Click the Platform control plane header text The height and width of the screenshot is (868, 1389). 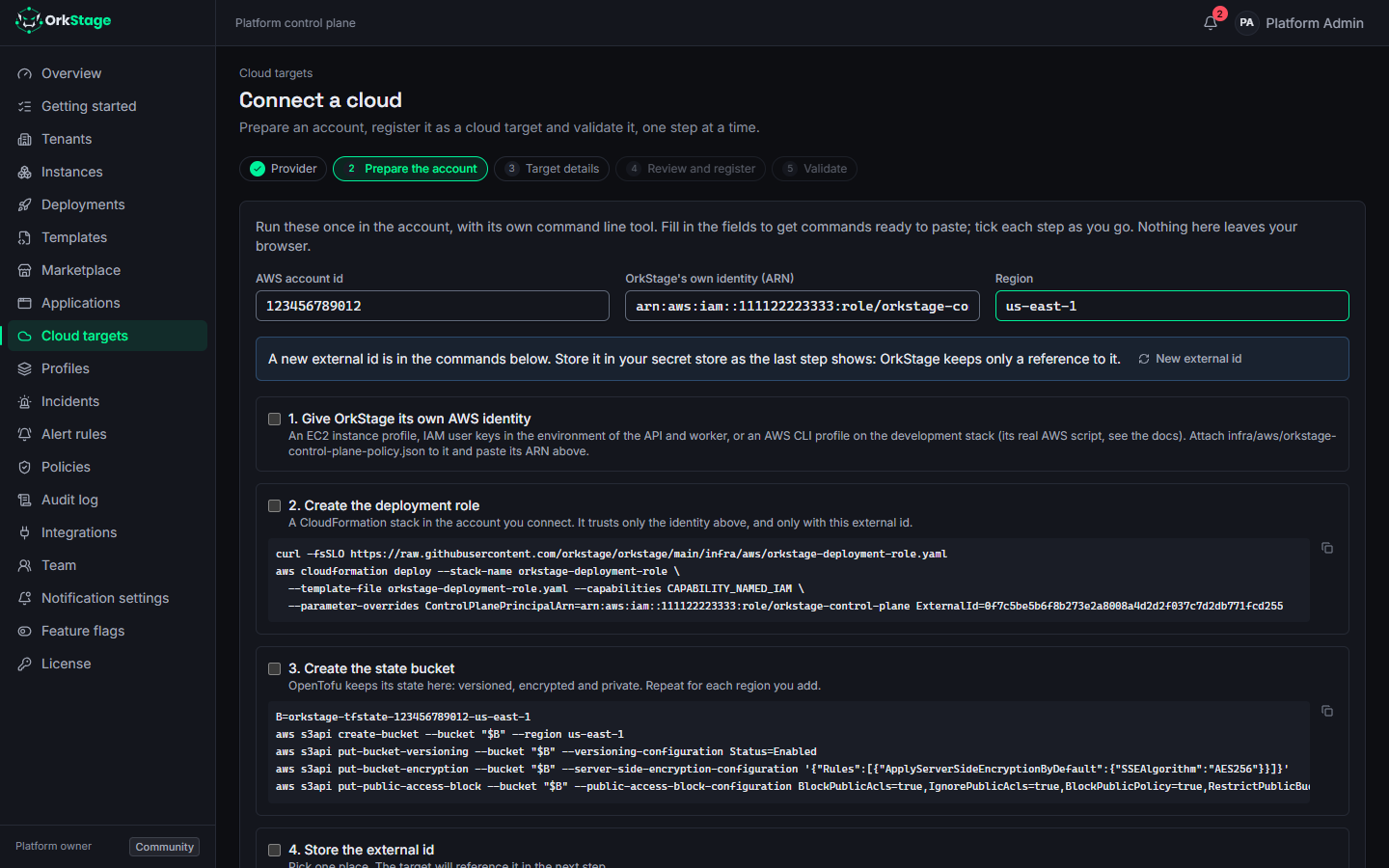pyautogui.click(x=295, y=23)
